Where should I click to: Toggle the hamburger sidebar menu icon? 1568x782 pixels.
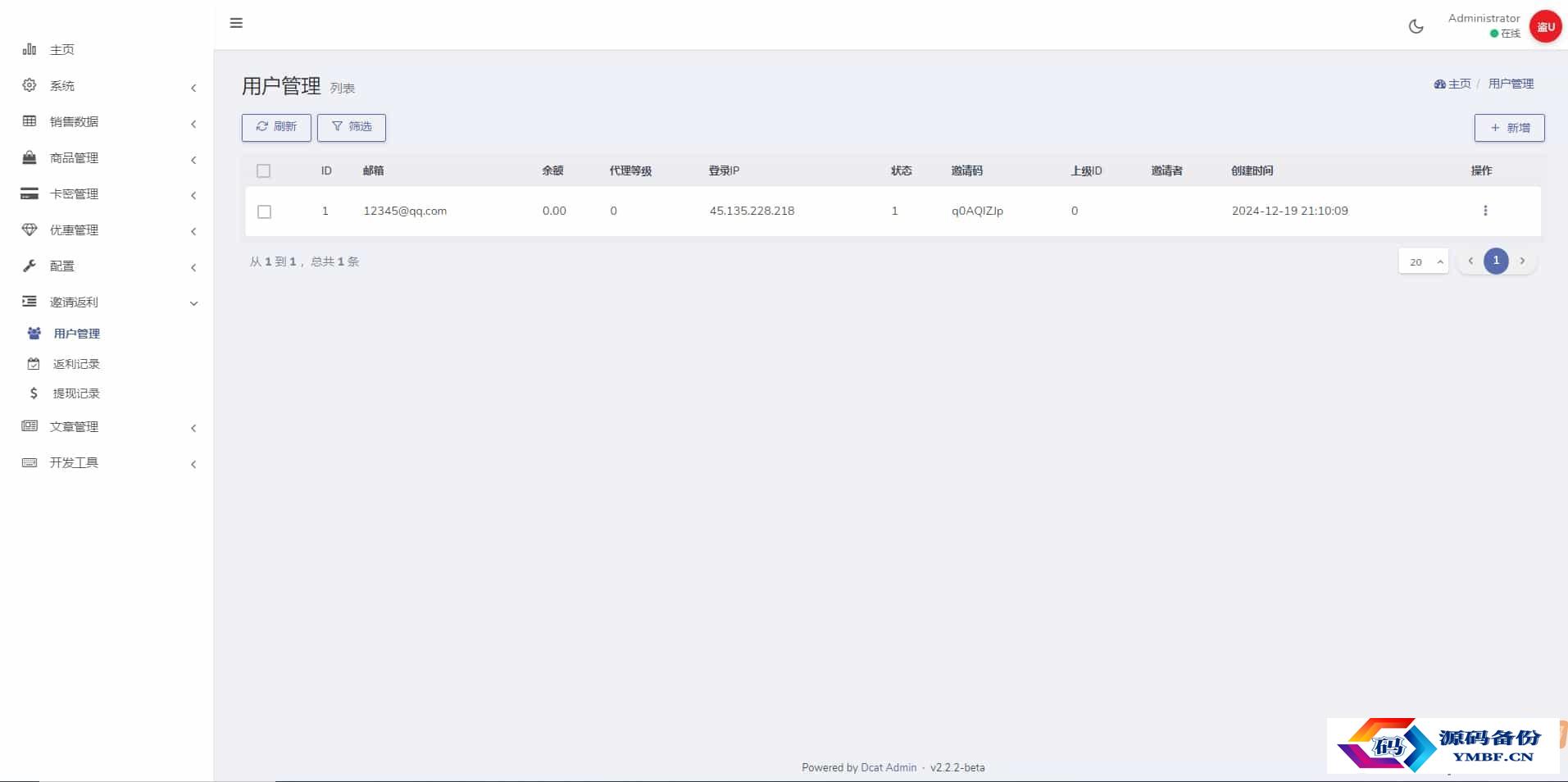point(236,23)
